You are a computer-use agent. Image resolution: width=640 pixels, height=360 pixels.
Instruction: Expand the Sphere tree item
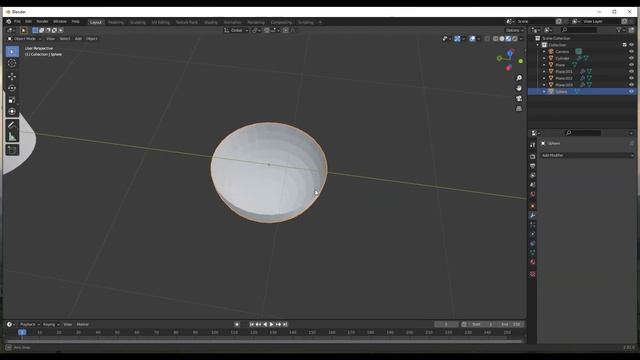pyautogui.click(x=544, y=92)
